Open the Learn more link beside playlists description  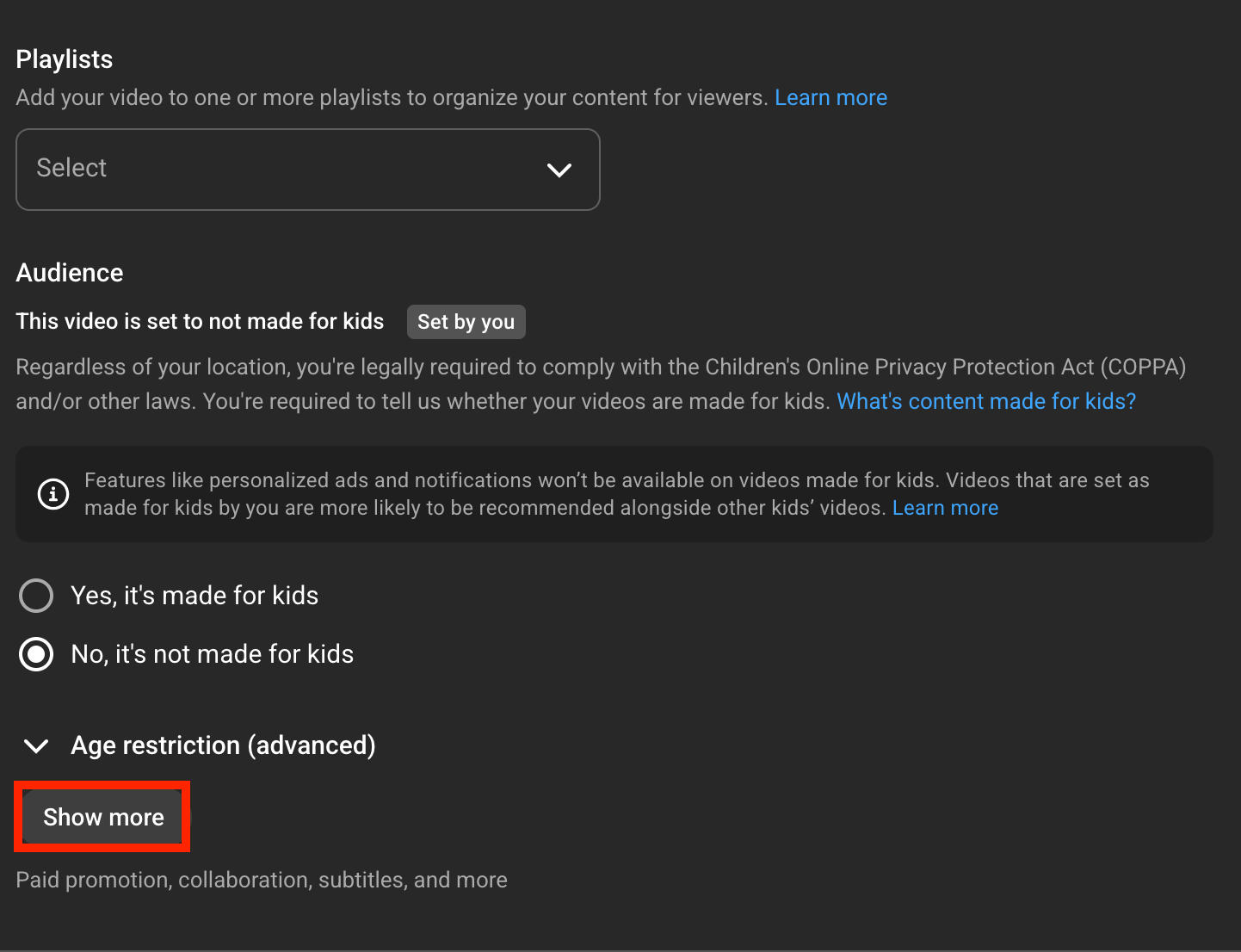pos(830,97)
